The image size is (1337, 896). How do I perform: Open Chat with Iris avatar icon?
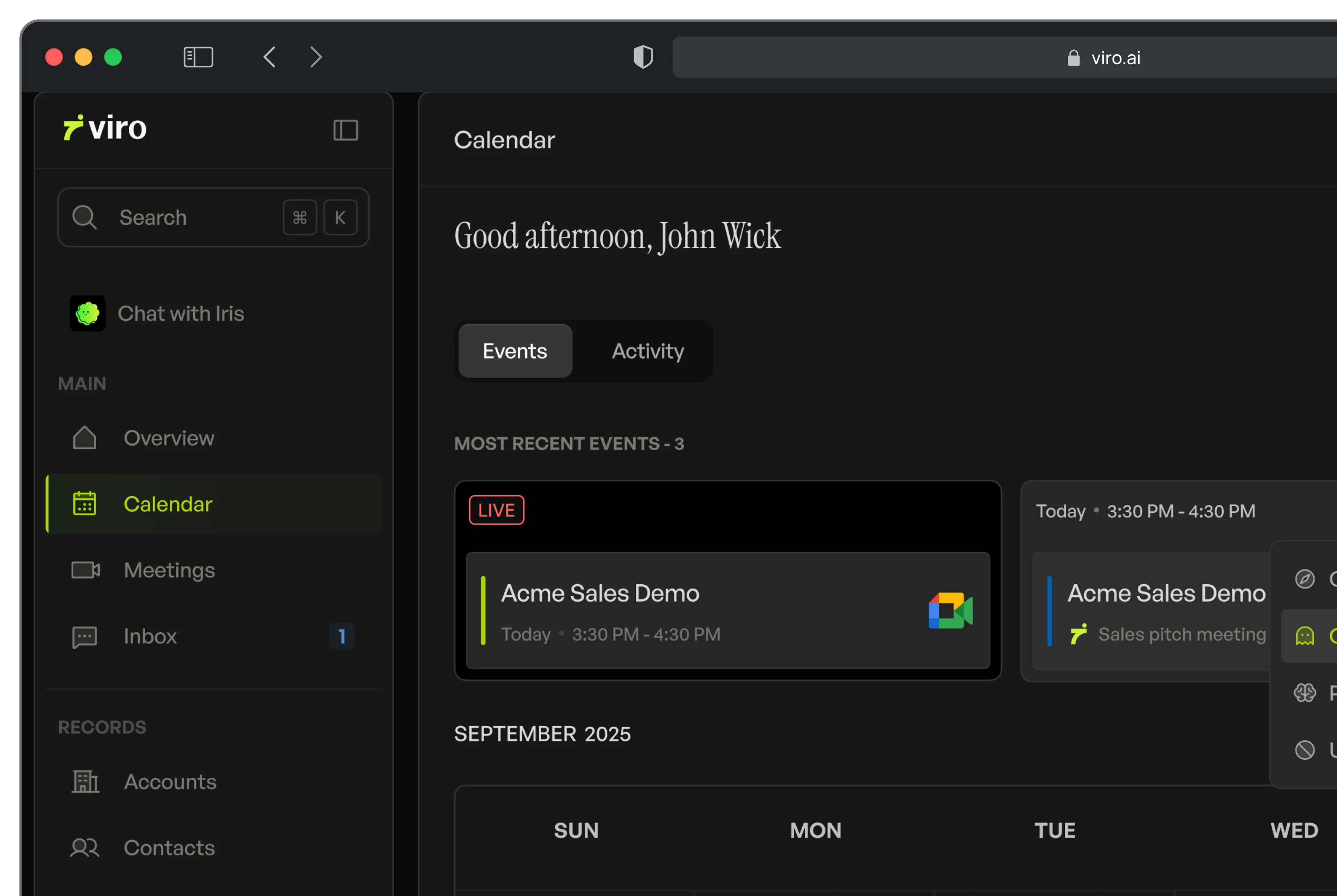pyautogui.click(x=87, y=313)
